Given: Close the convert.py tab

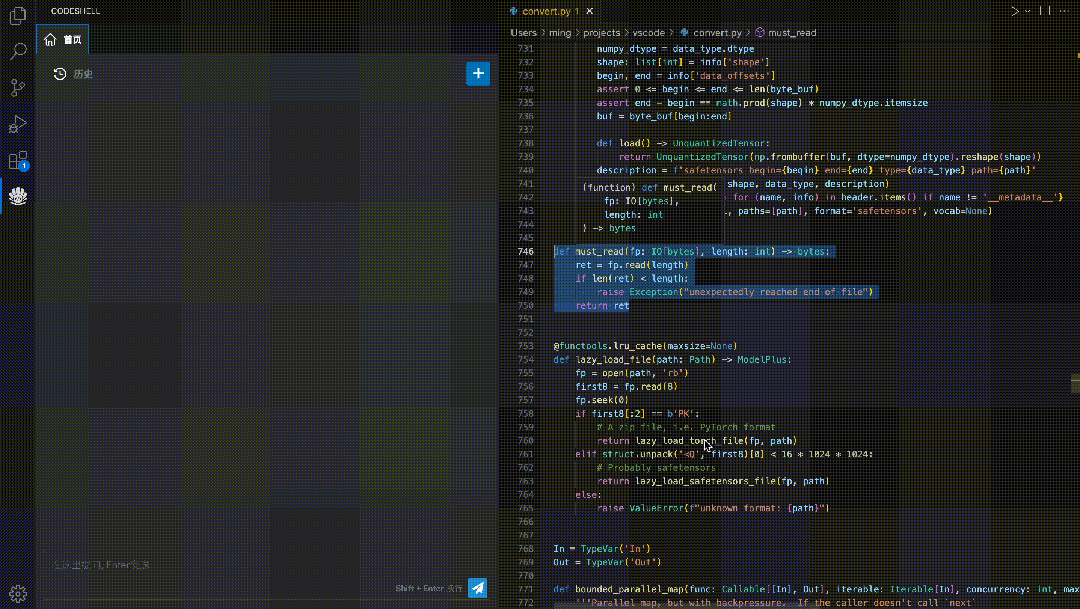Looking at the screenshot, I should tap(590, 11).
